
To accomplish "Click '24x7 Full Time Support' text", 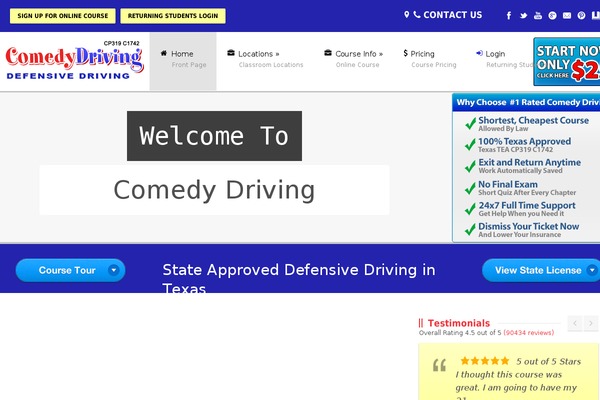I will click(x=527, y=205).
